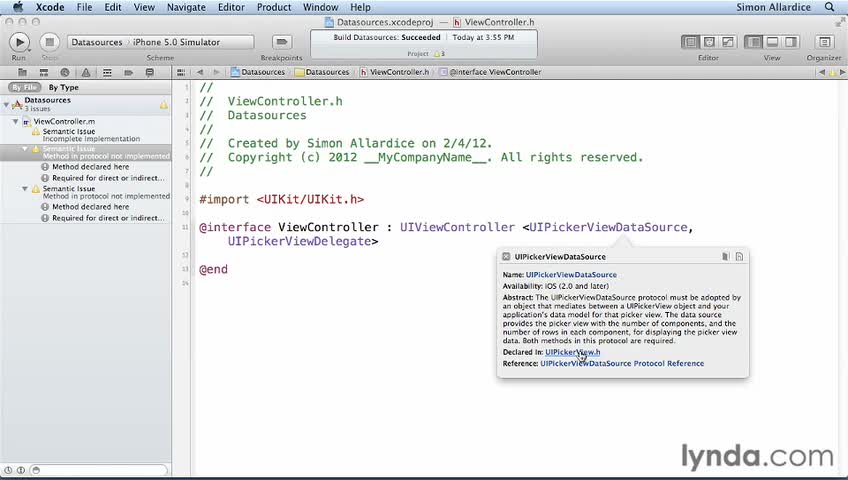This screenshot has height=480, width=848.
Task: Switch to the Standard editor
Action: click(690, 42)
